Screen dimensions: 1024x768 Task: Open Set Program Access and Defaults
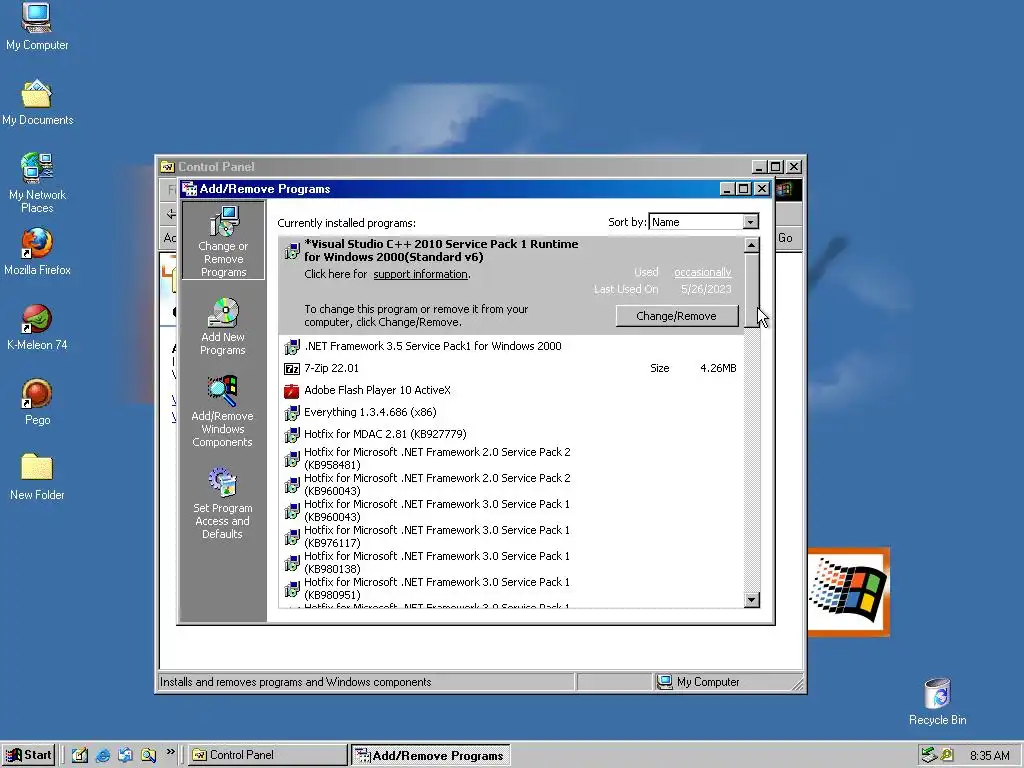(222, 504)
